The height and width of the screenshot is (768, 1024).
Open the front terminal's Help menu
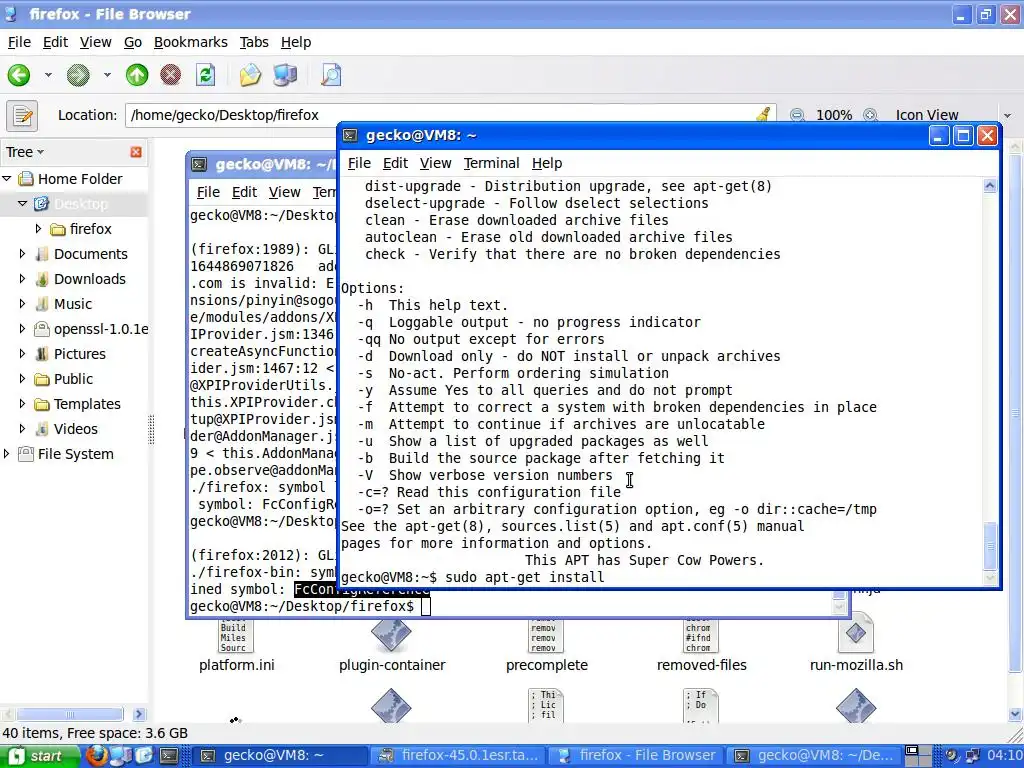547,163
